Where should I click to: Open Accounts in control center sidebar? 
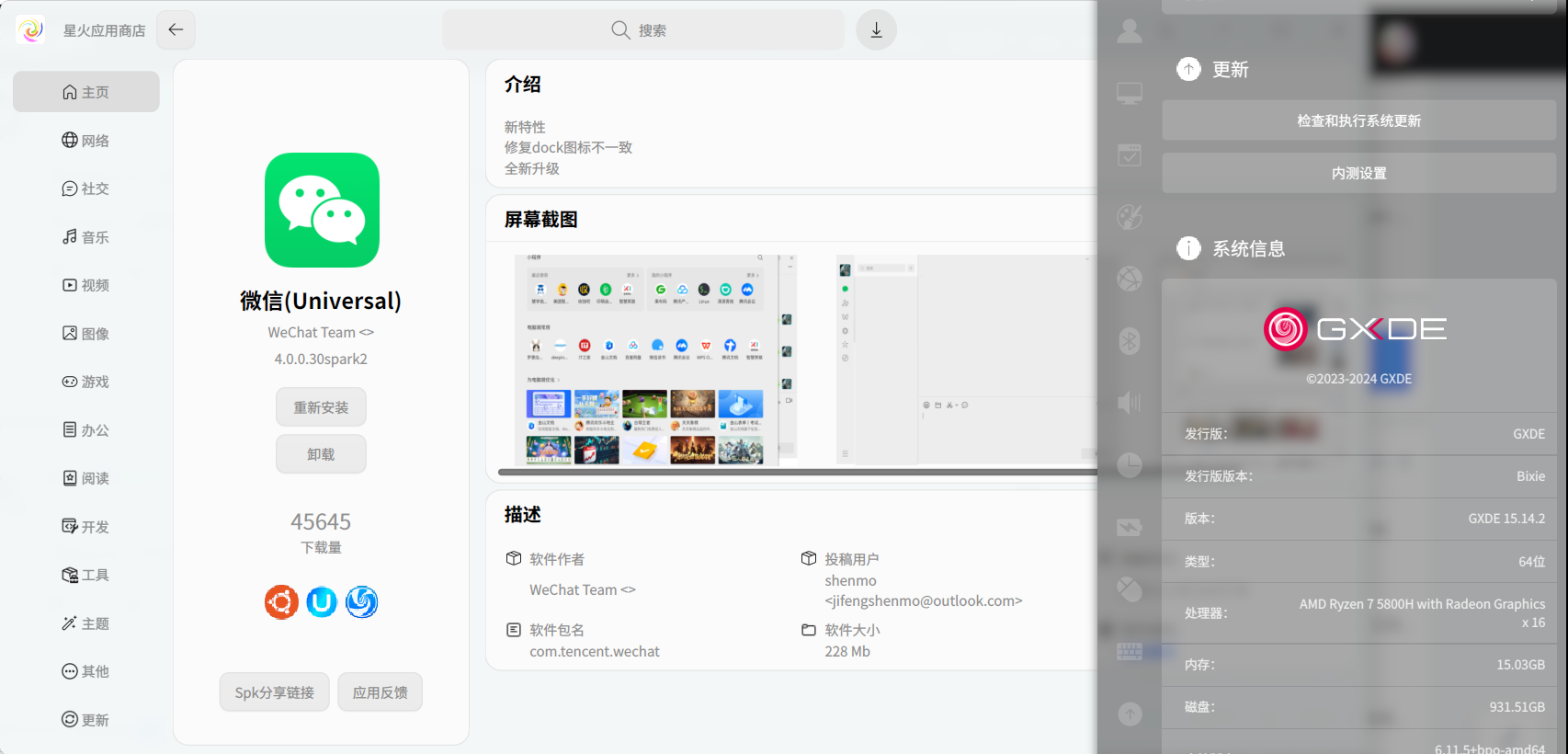coord(1130,31)
